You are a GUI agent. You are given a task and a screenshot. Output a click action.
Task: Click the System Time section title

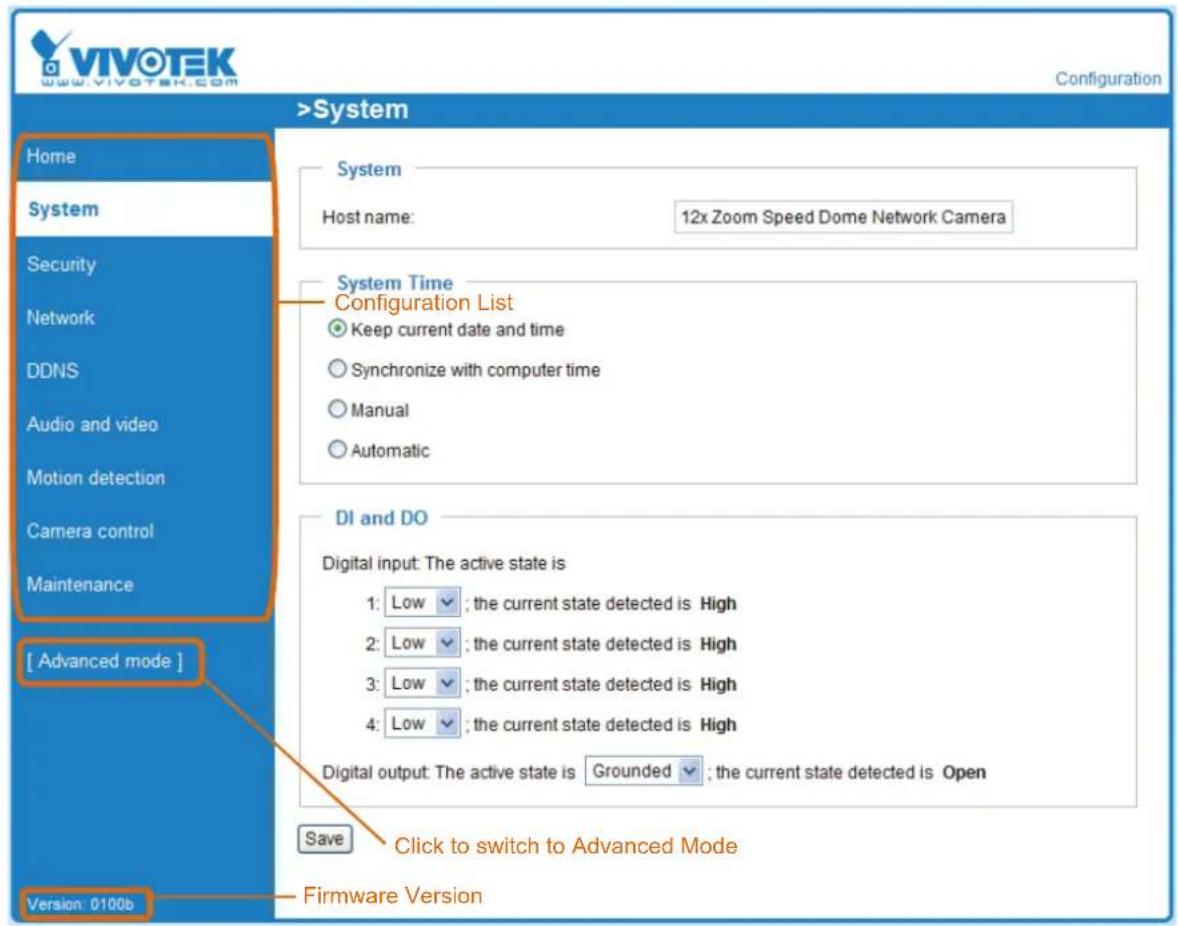click(x=395, y=283)
